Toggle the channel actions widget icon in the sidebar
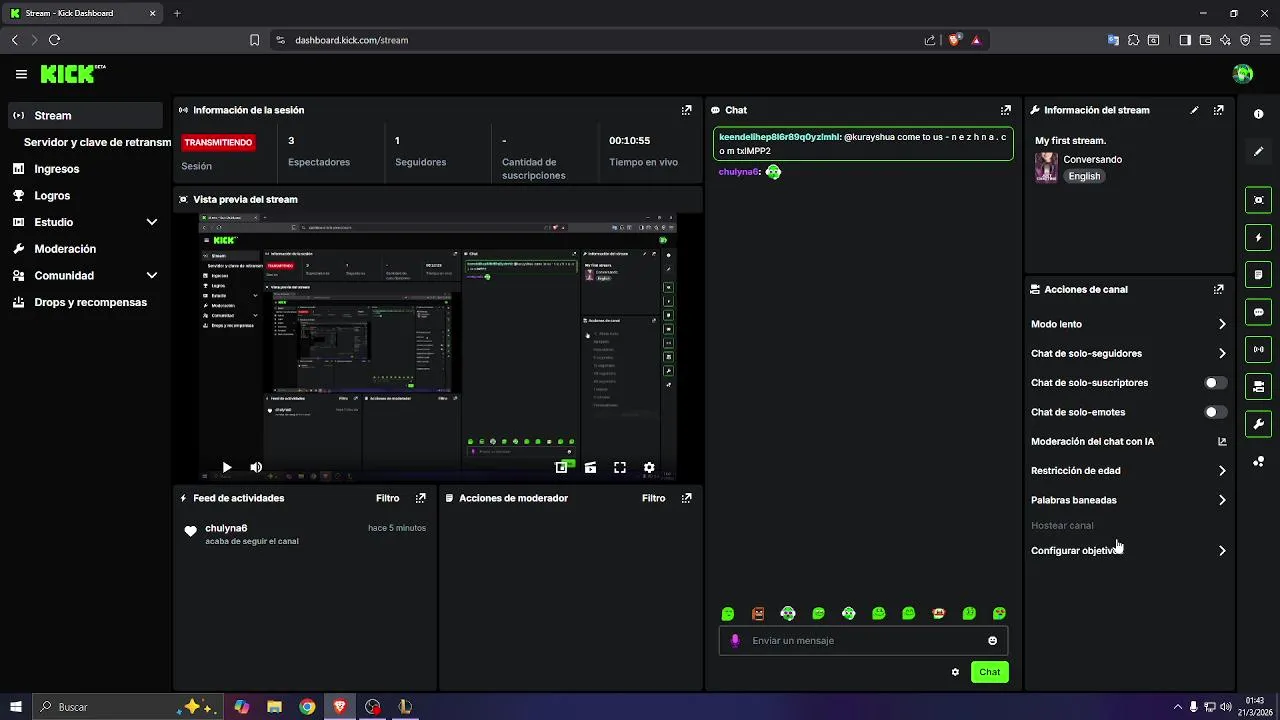This screenshot has height=720, width=1280. 1258,386
